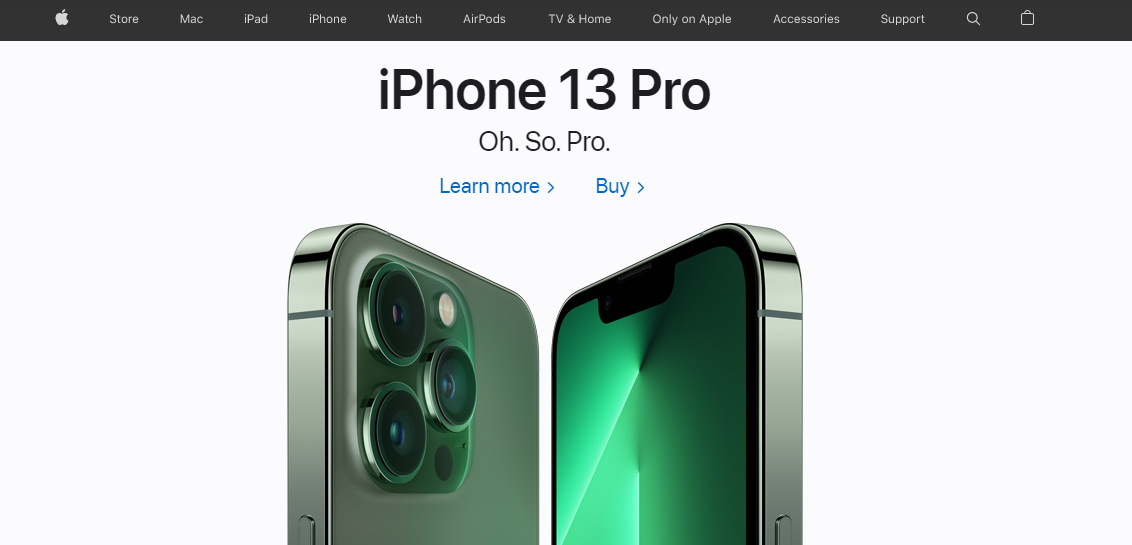
Task: Click the Apple logo home icon
Action: tap(62, 18)
